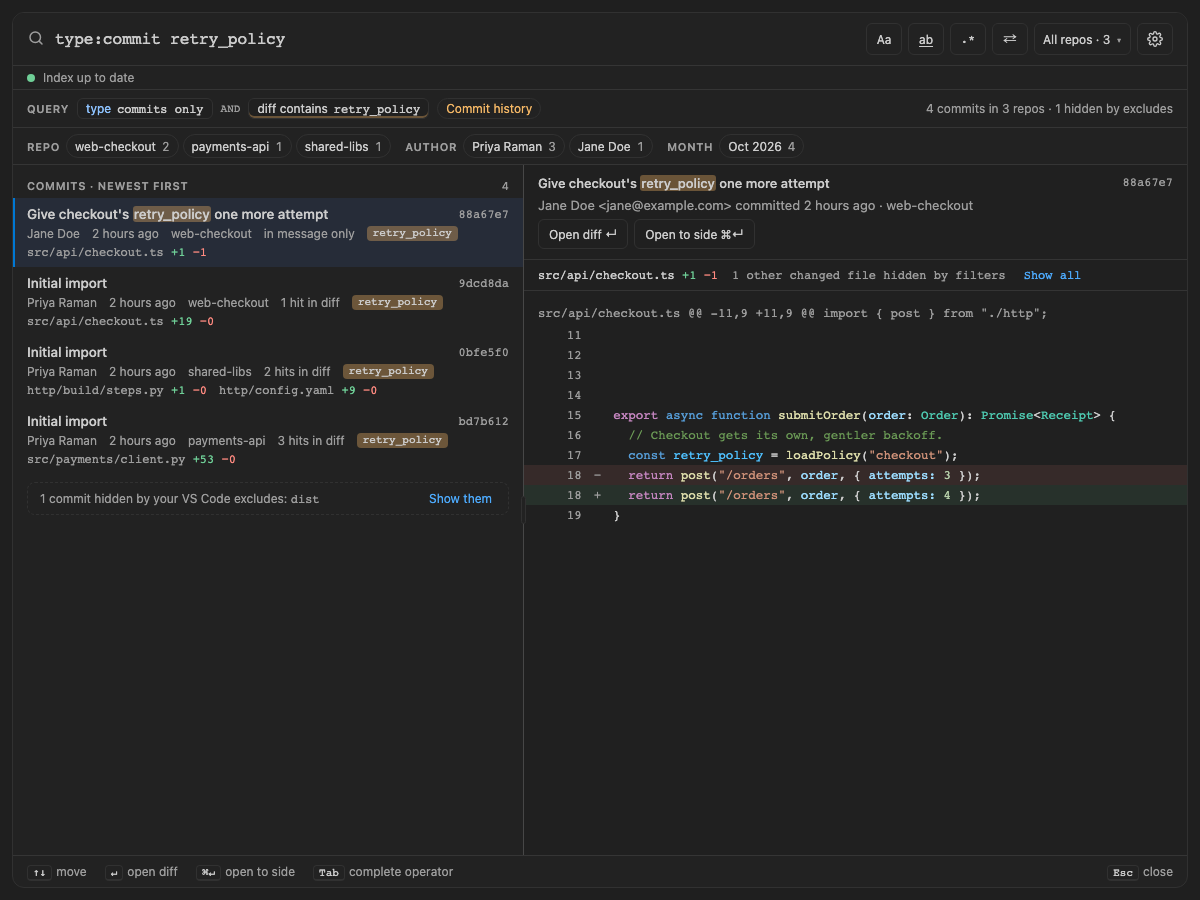Select Initial import commit 9dcd8da
The height and width of the screenshot is (900, 1200).
268,301
